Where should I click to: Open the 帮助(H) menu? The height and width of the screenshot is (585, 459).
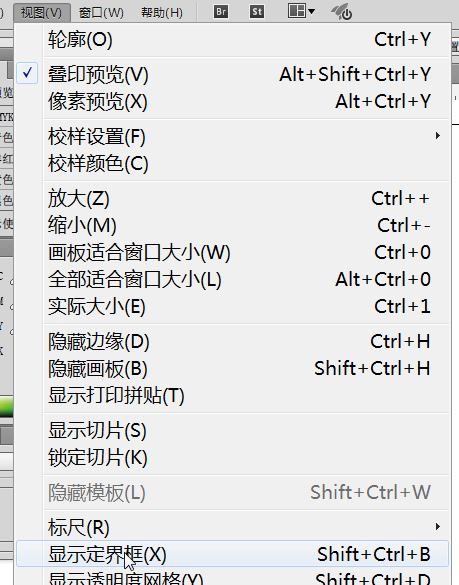[x=162, y=12]
